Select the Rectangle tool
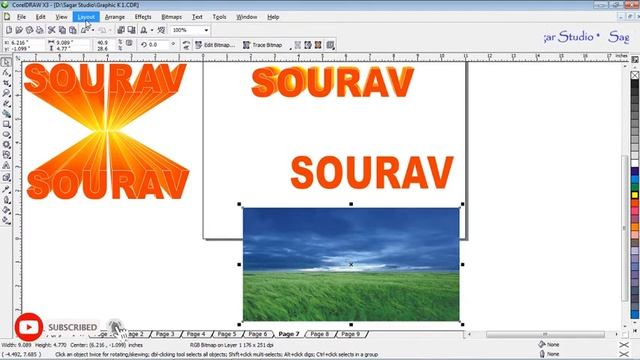 pos(6,124)
